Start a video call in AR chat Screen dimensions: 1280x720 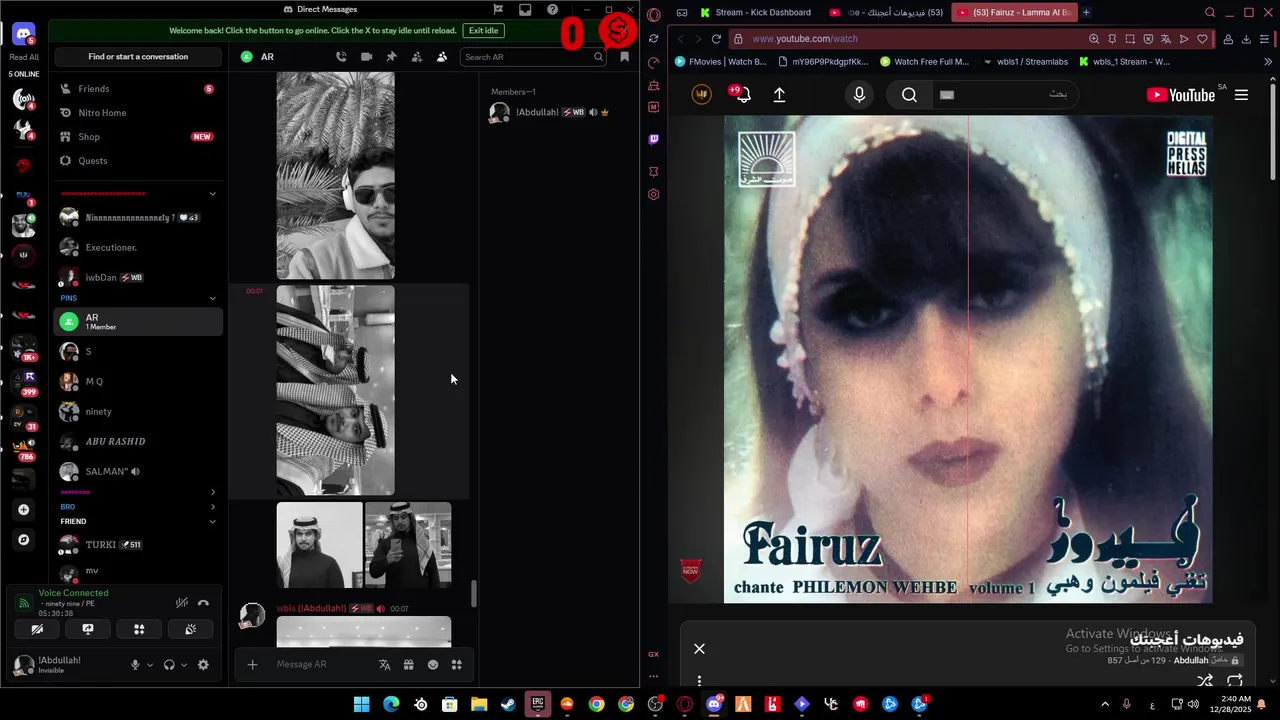click(366, 57)
